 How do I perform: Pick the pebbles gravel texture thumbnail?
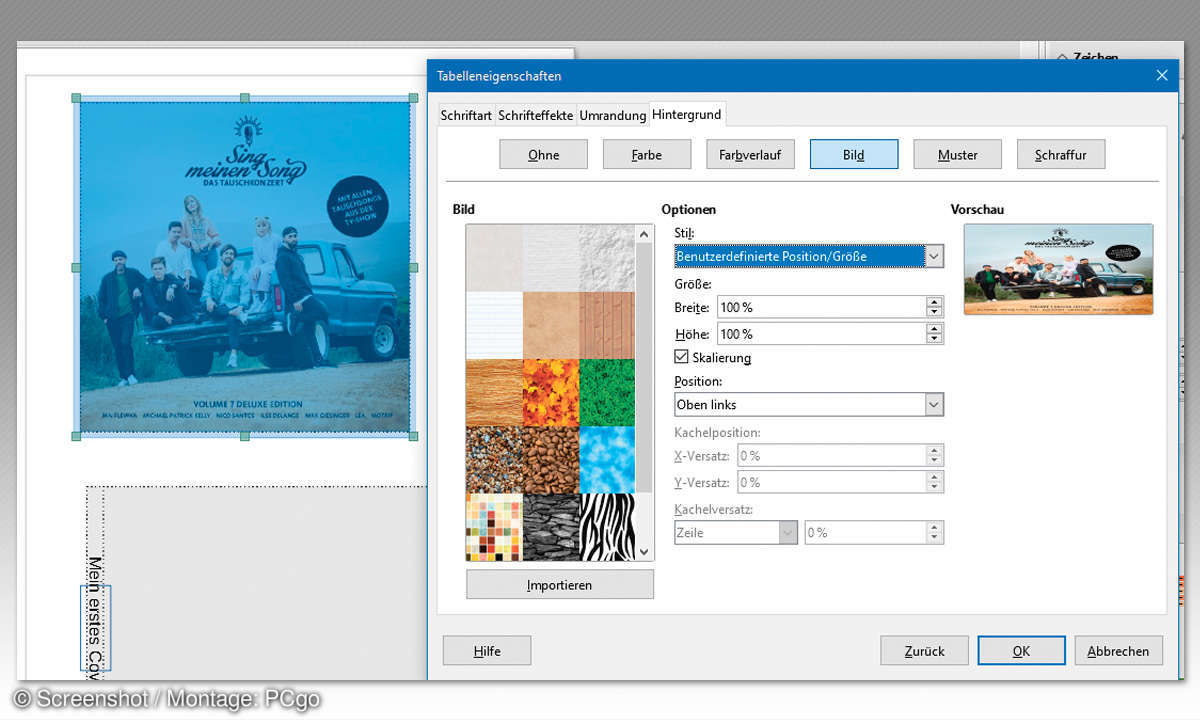[494, 459]
